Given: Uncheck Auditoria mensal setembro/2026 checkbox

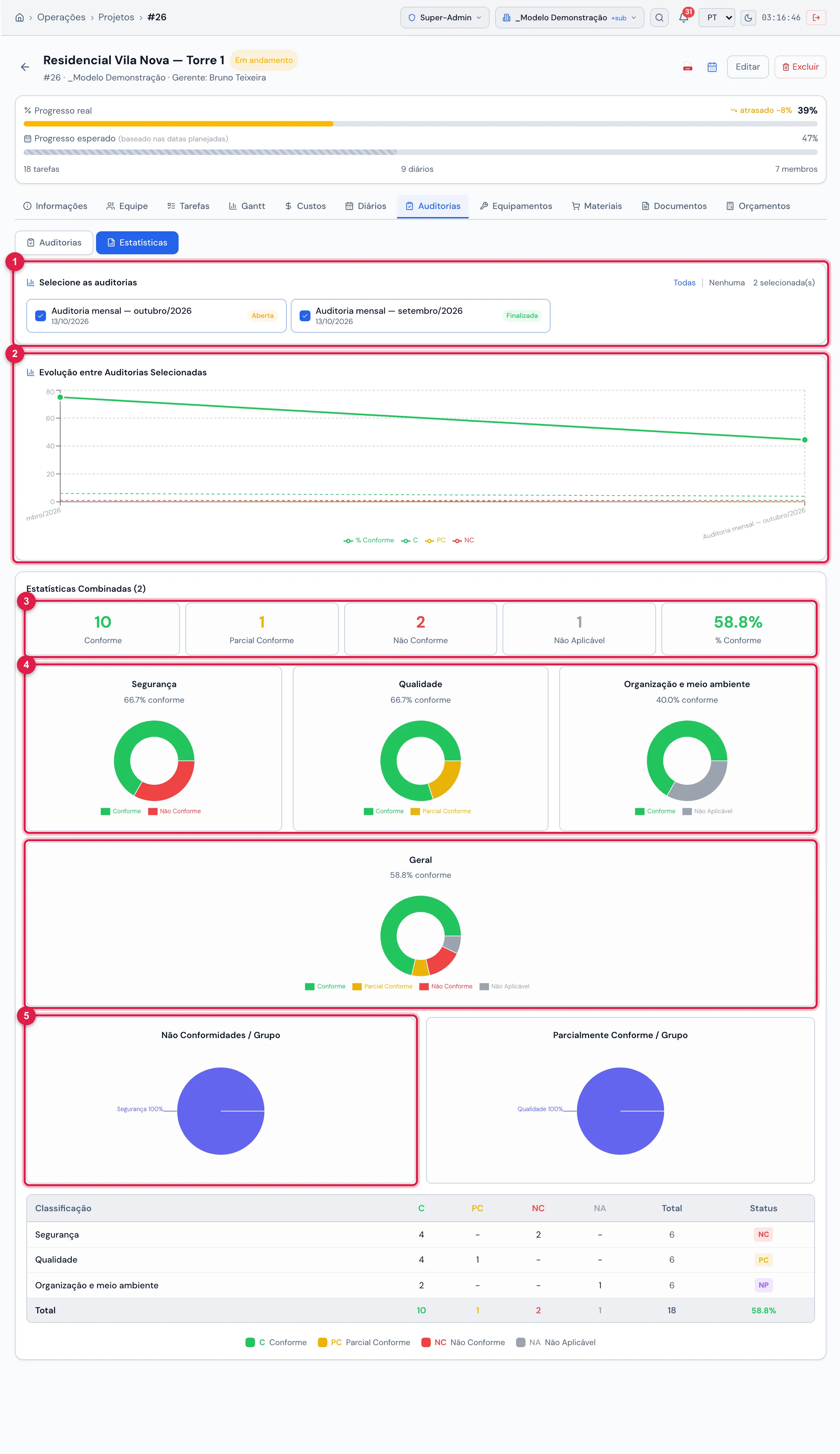Looking at the screenshot, I should (x=305, y=315).
